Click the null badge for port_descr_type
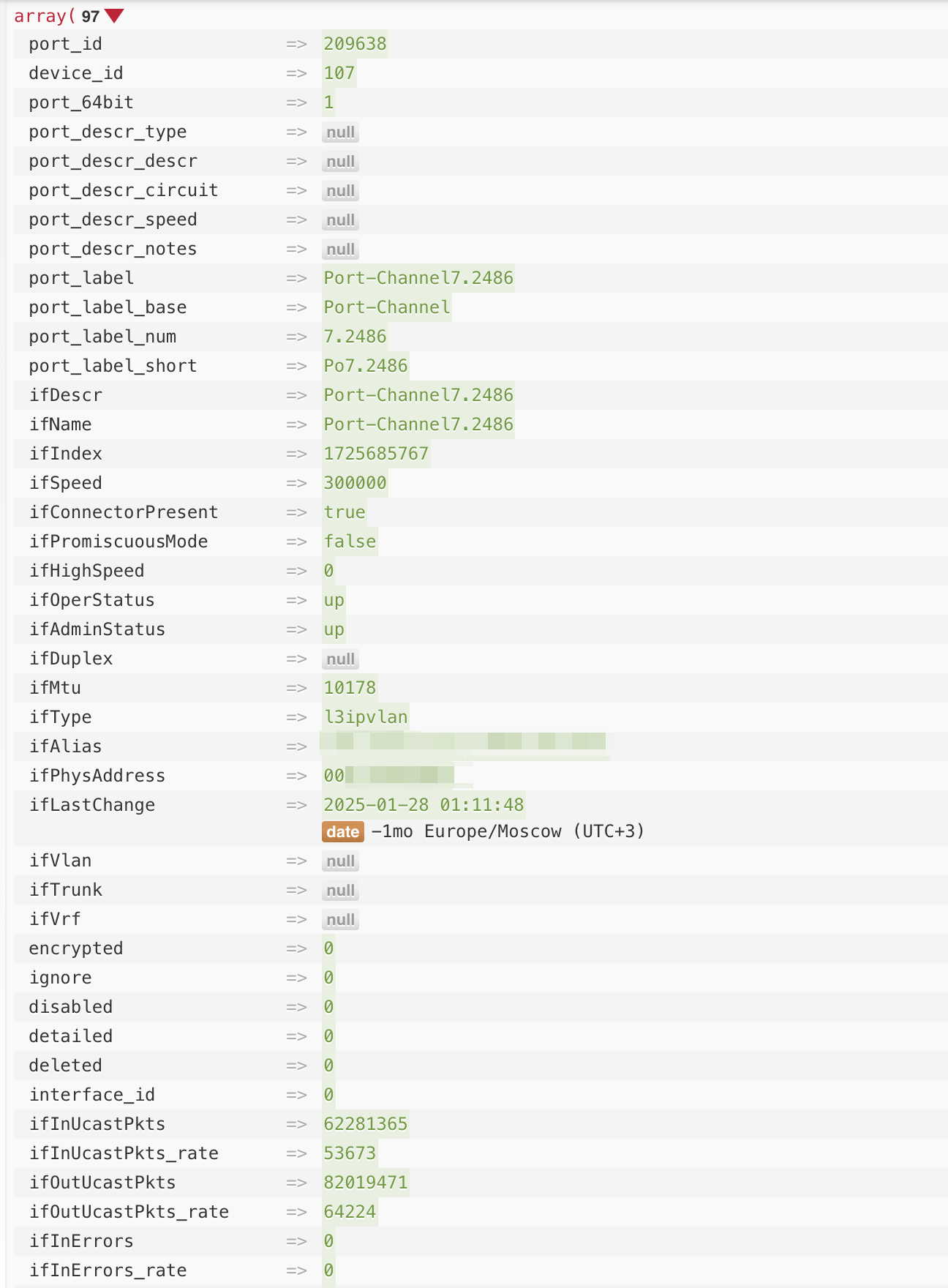This screenshot has width=948, height=1288. coord(340,132)
